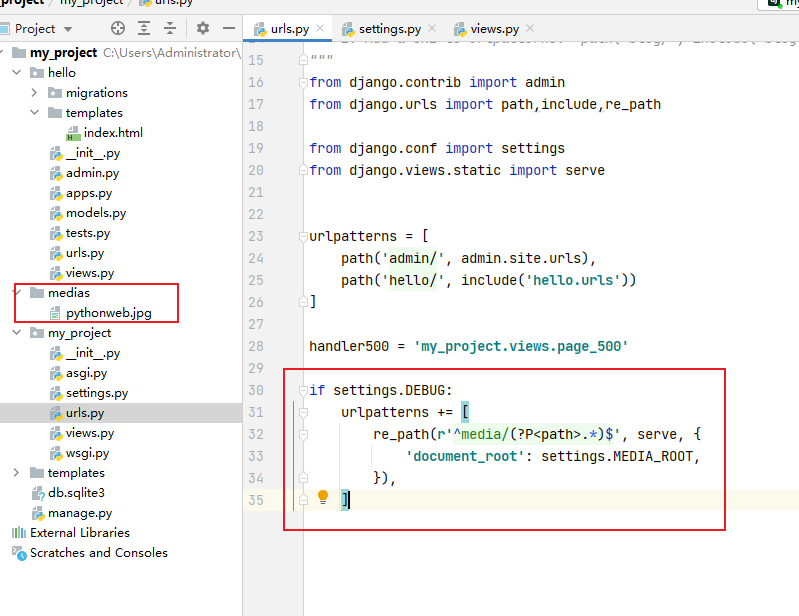The image size is (799, 616).
Task: Collapse the medias folder
Action: [18, 292]
